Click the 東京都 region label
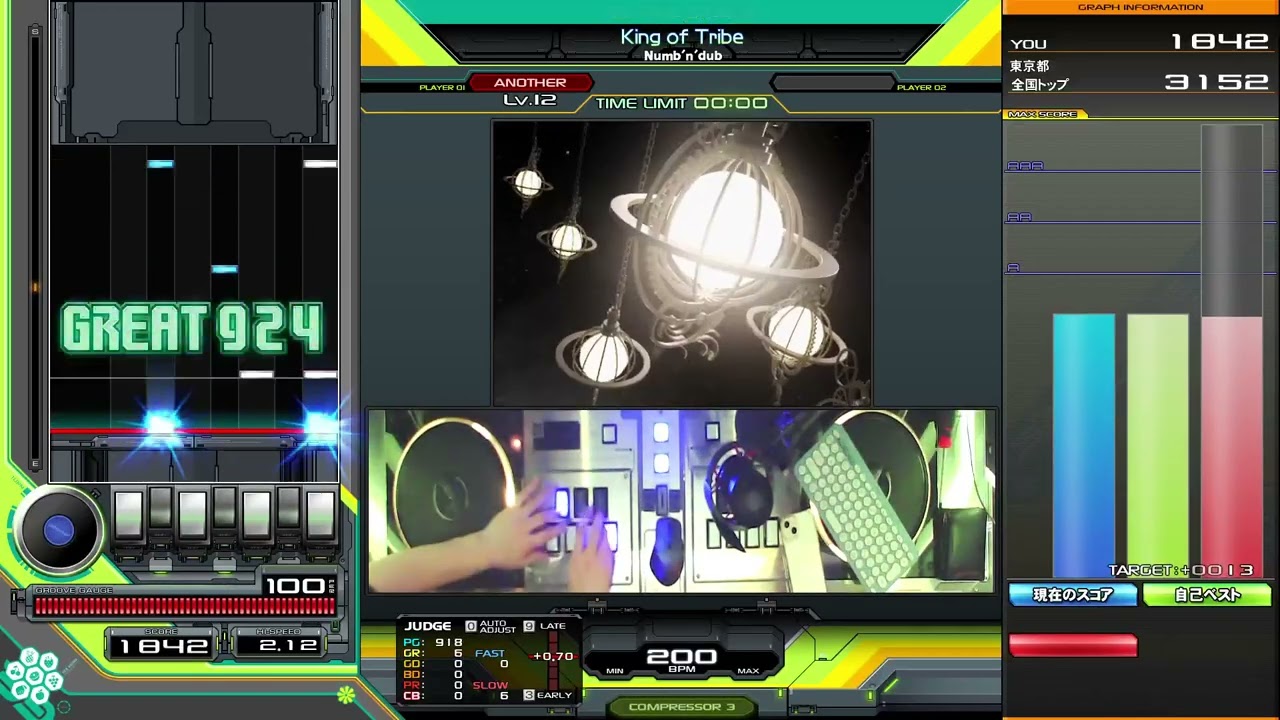 tap(1029, 66)
